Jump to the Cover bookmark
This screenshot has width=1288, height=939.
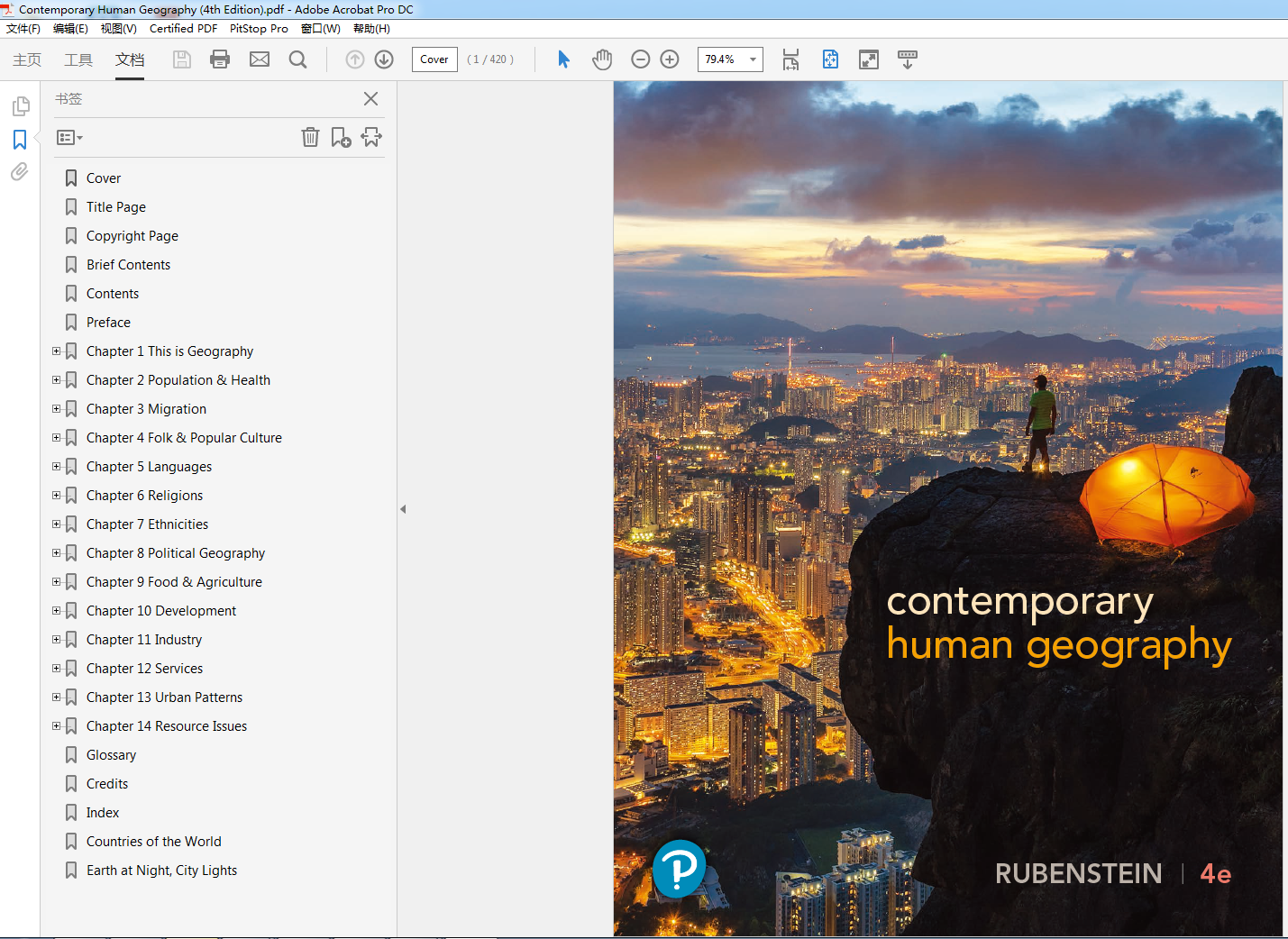[x=104, y=178]
